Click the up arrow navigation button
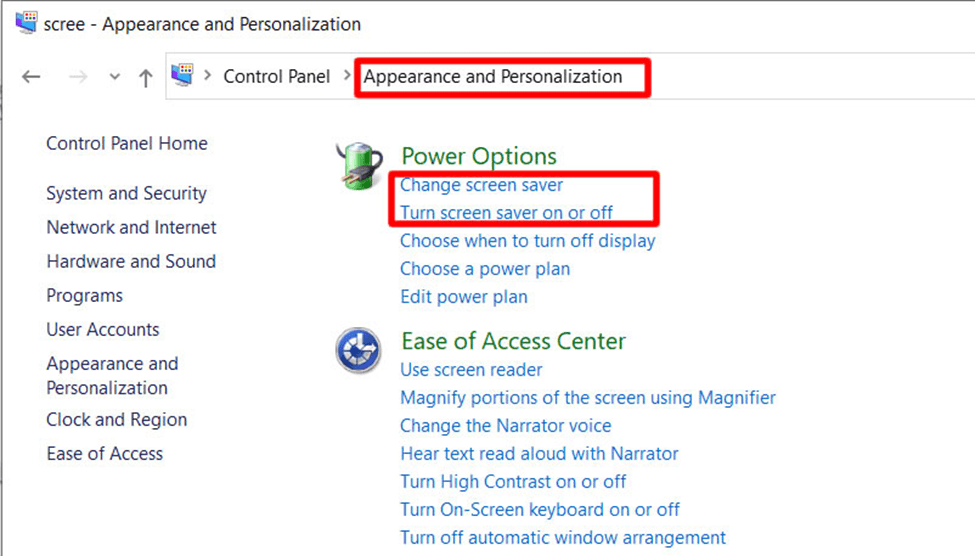Viewport: 975px width, 556px height. pyautogui.click(x=146, y=77)
